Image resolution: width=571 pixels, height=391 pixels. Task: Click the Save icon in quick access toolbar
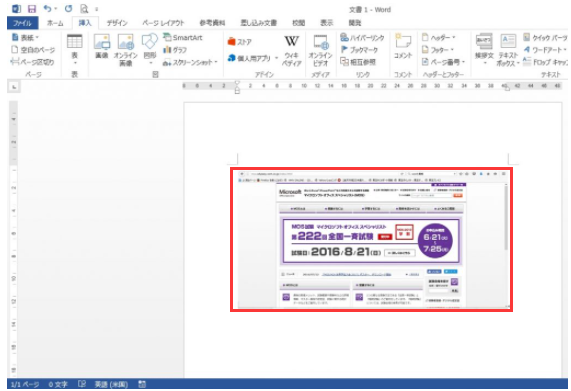tap(32, 9)
